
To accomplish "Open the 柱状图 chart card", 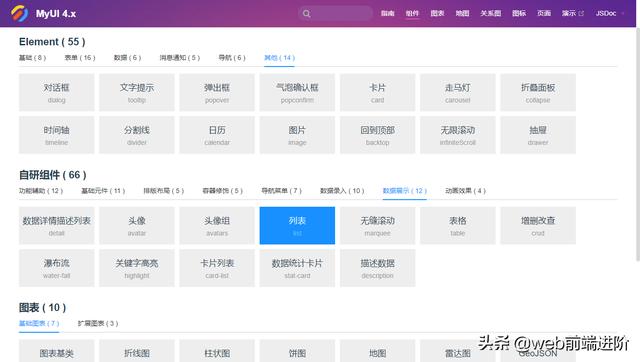I will coord(217,351).
